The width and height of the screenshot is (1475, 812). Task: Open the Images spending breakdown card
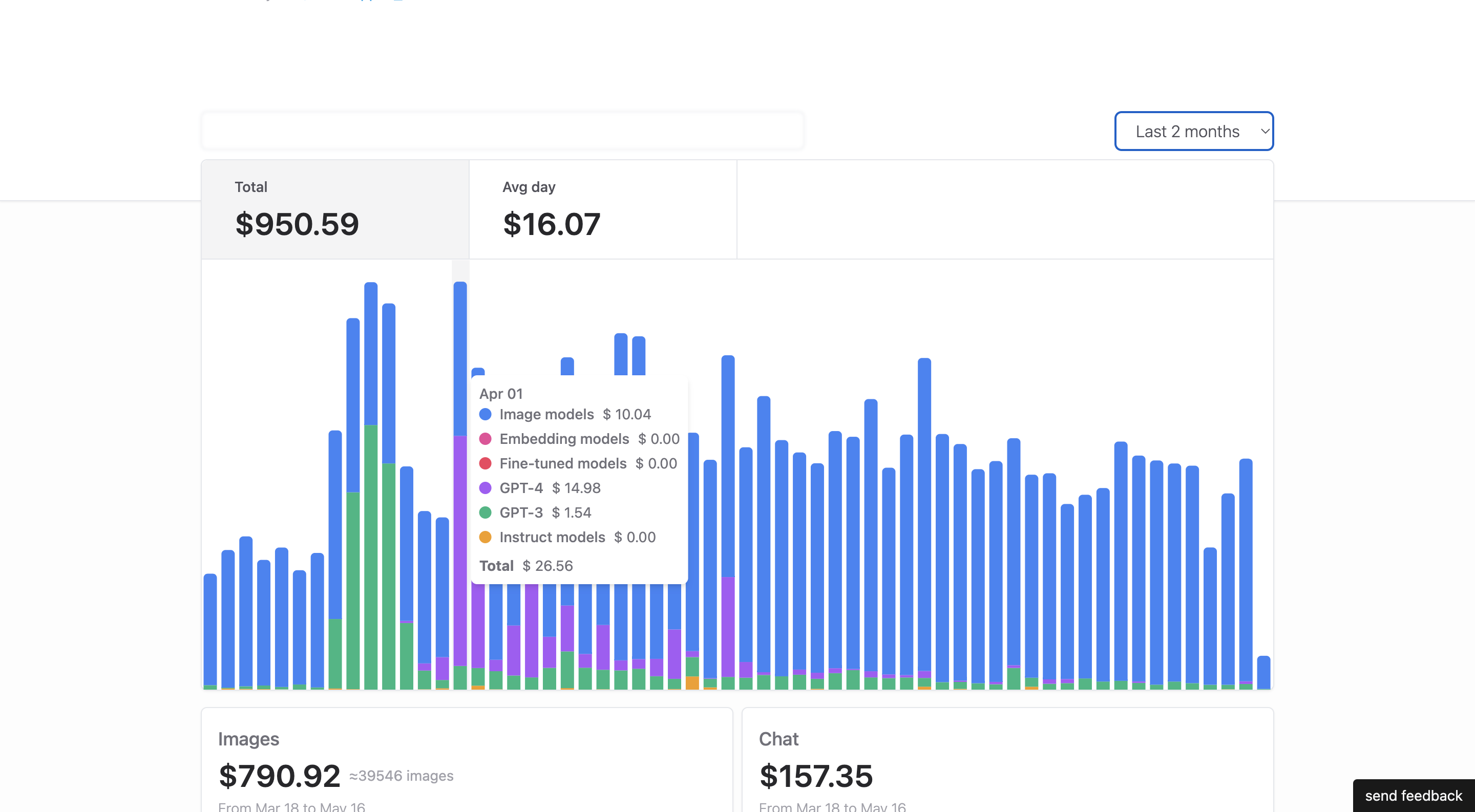[x=466, y=761]
